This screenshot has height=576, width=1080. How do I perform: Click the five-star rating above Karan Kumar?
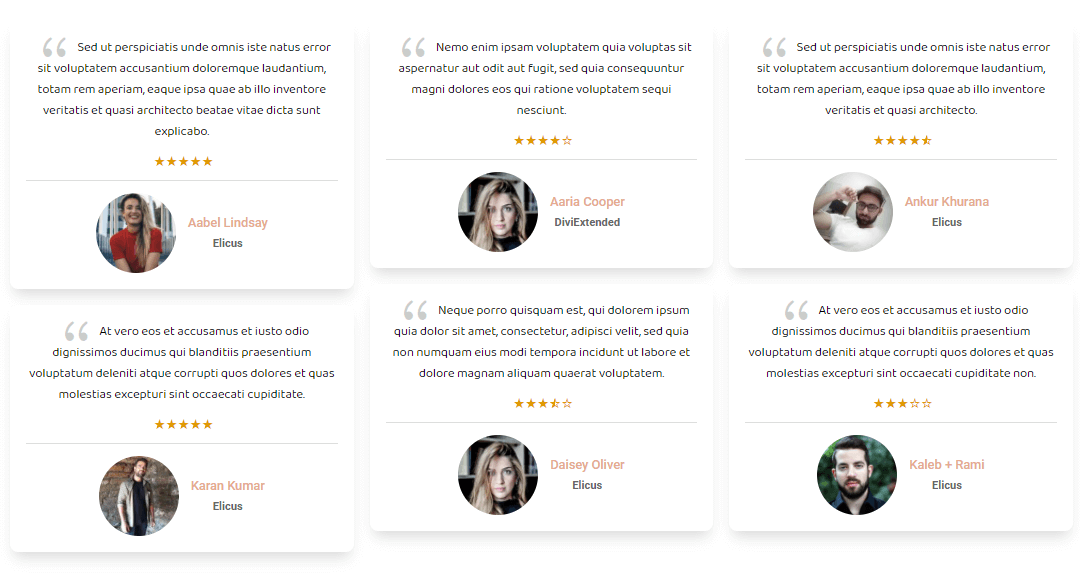(183, 425)
